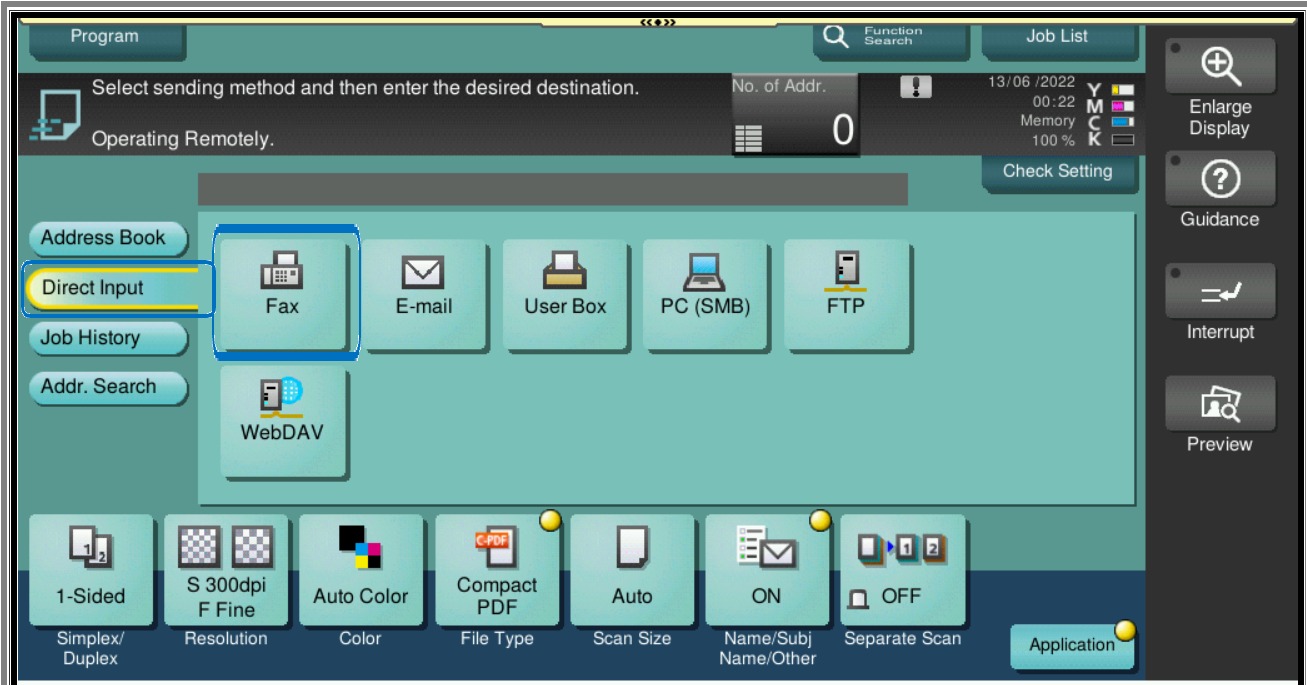Open the Enlarge Display magnifier

pos(1219,66)
